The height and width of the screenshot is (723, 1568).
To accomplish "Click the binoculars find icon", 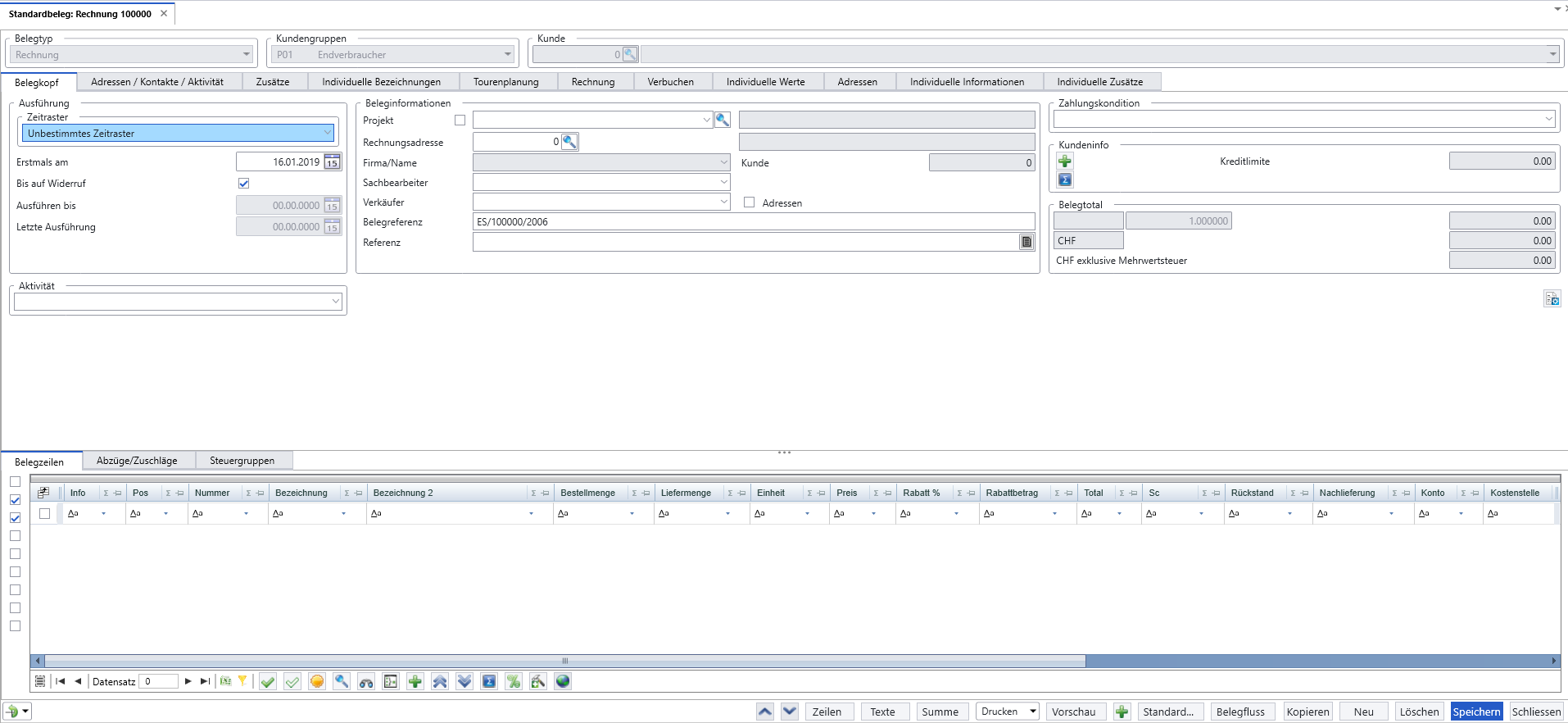I will click(366, 681).
